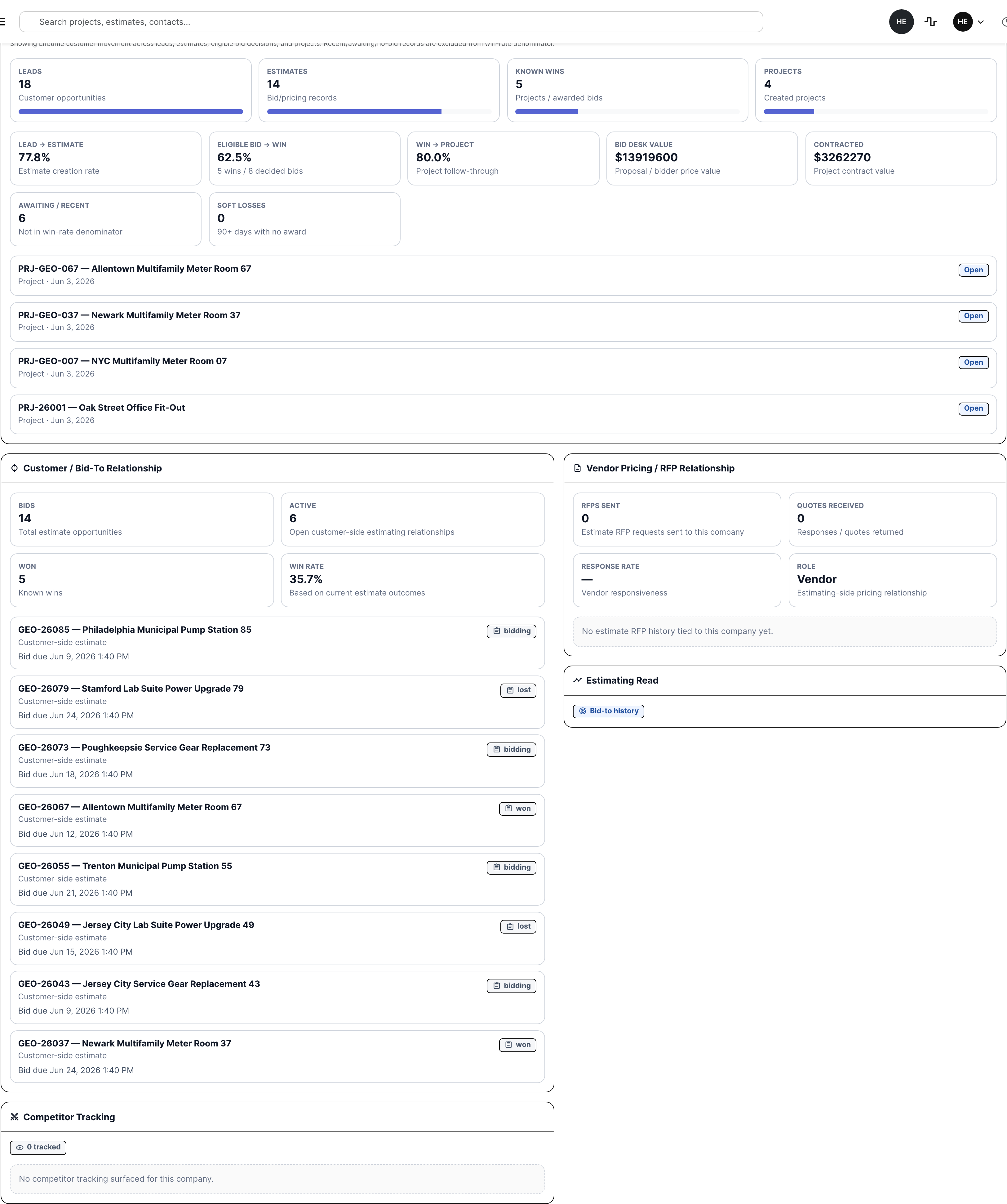The height and width of the screenshot is (1204, 1007).
Task: Click the search projects input field
Action: tap(391, 22)
